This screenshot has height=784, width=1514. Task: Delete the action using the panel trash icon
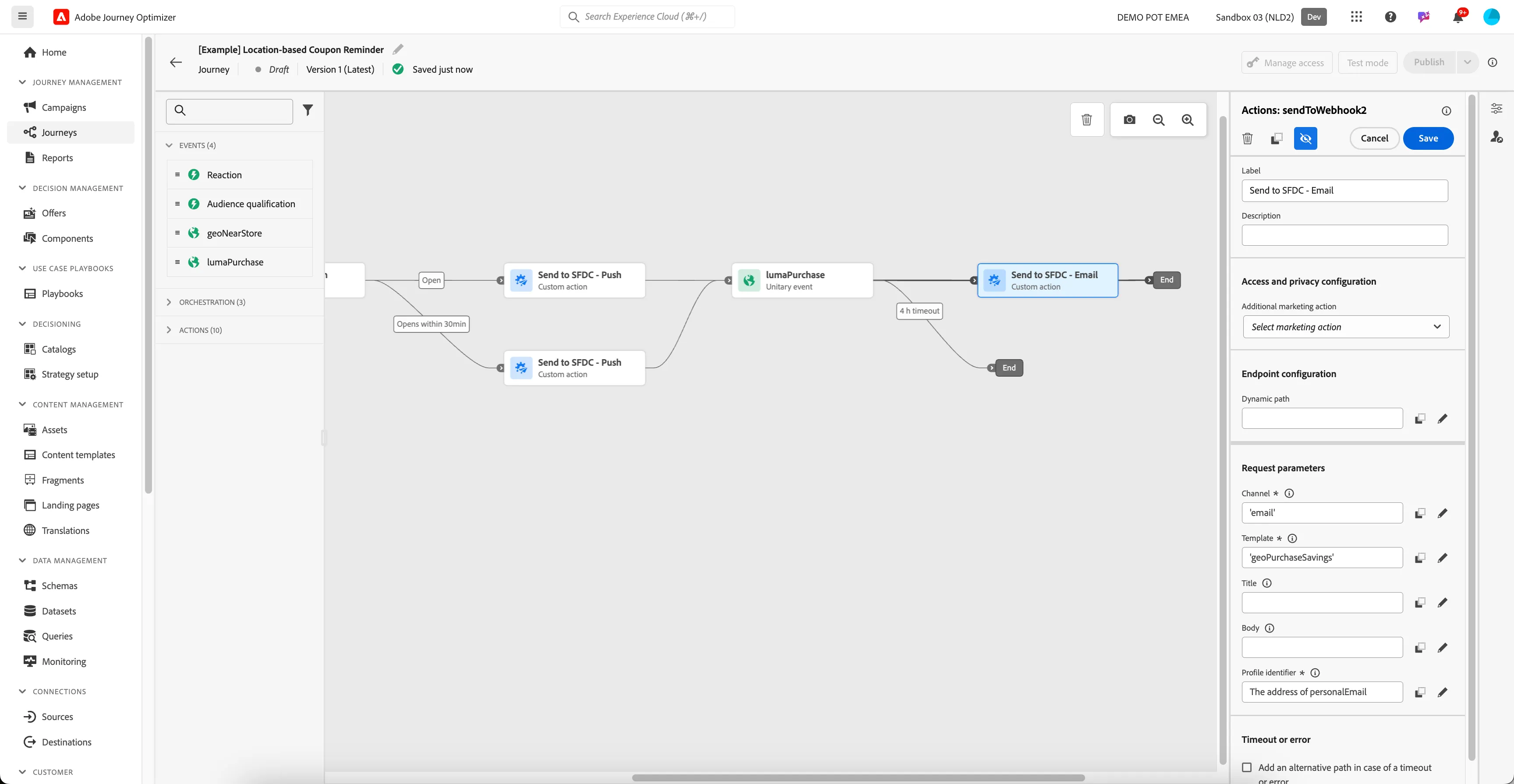(1247, 138)
